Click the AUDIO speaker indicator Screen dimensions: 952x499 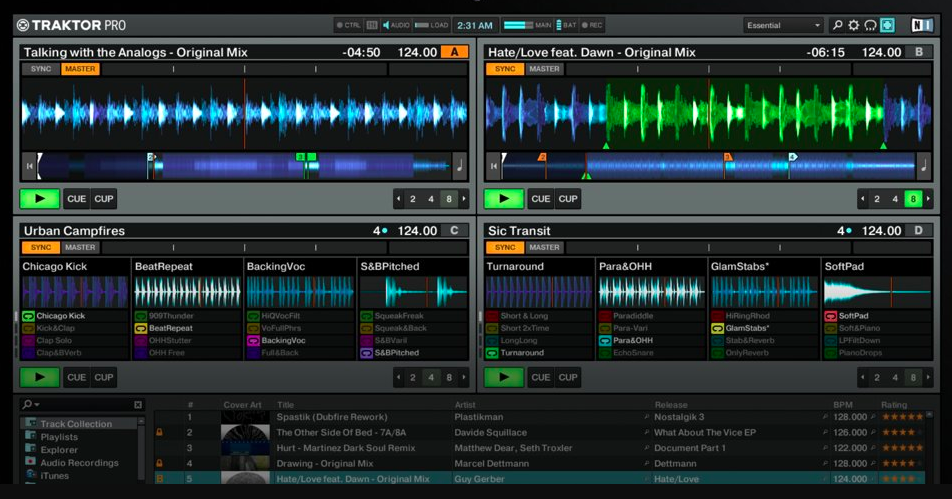click(396, 25)
